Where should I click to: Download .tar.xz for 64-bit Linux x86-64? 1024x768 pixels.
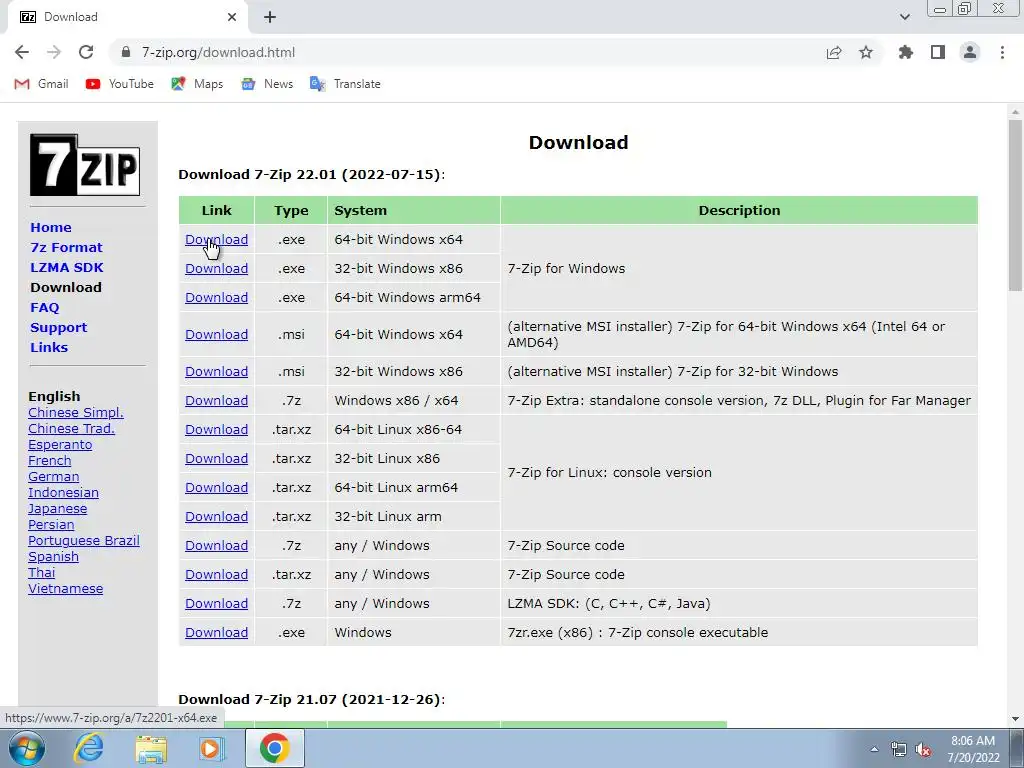216,430
